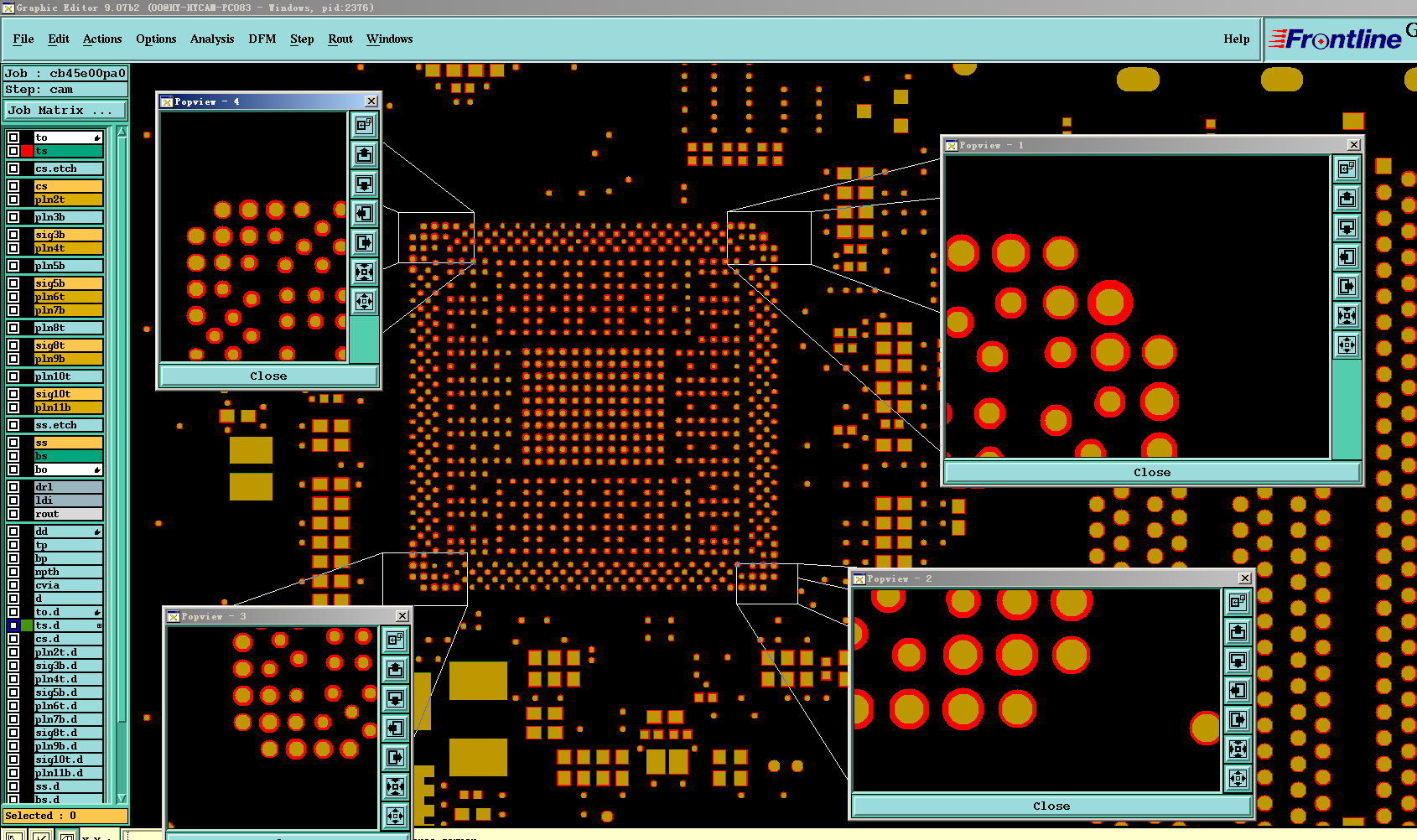
Task: Click top window-link icon in Popview 4
Action: [x=364, y=125]
